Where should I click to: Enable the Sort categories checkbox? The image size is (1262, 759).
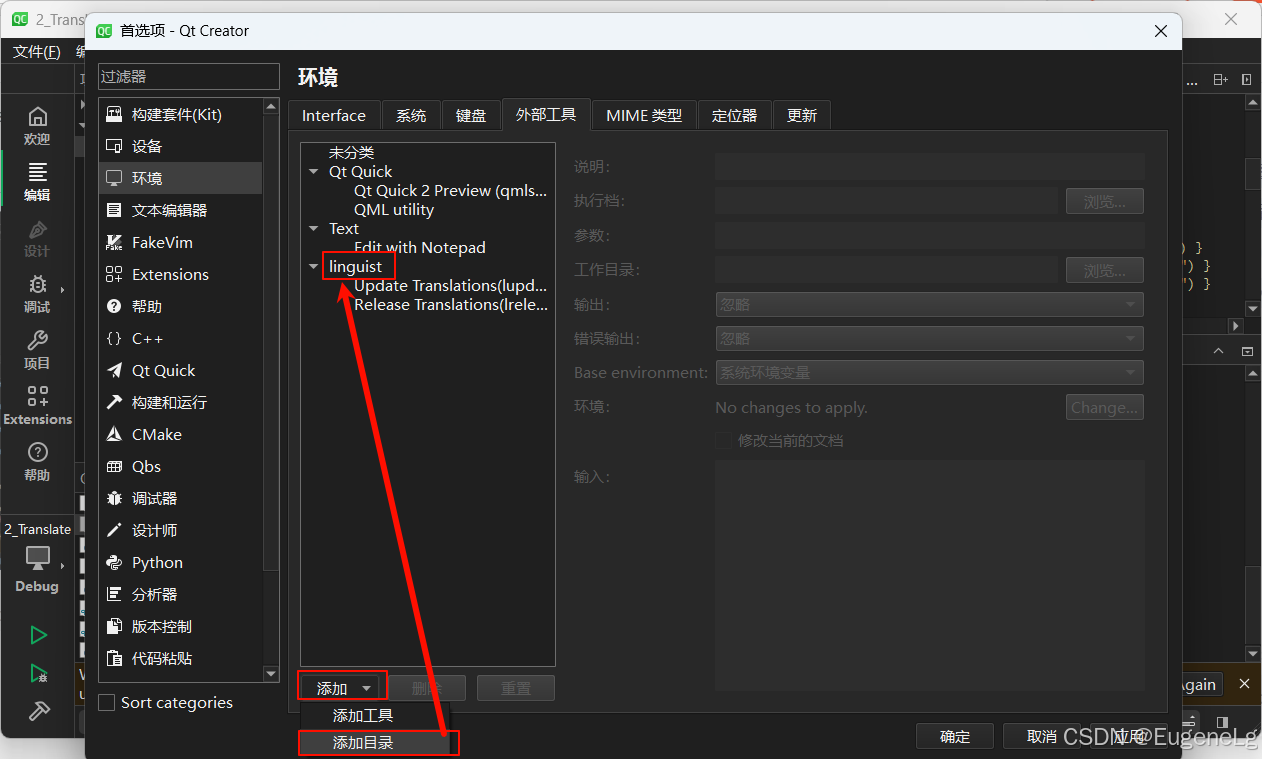(x=107, y=703)
